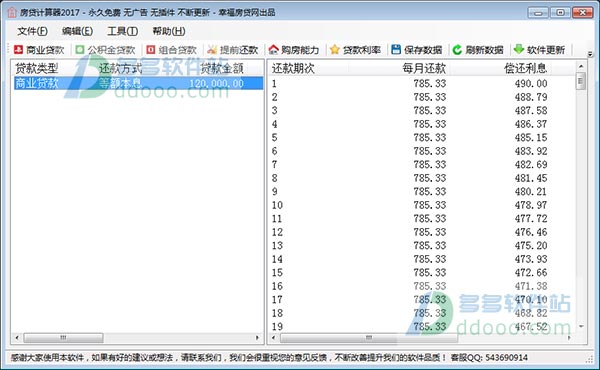Click the right pane vertical scrollbar thumb
This screenshot has height=370, width=600.
pos(581,81)
